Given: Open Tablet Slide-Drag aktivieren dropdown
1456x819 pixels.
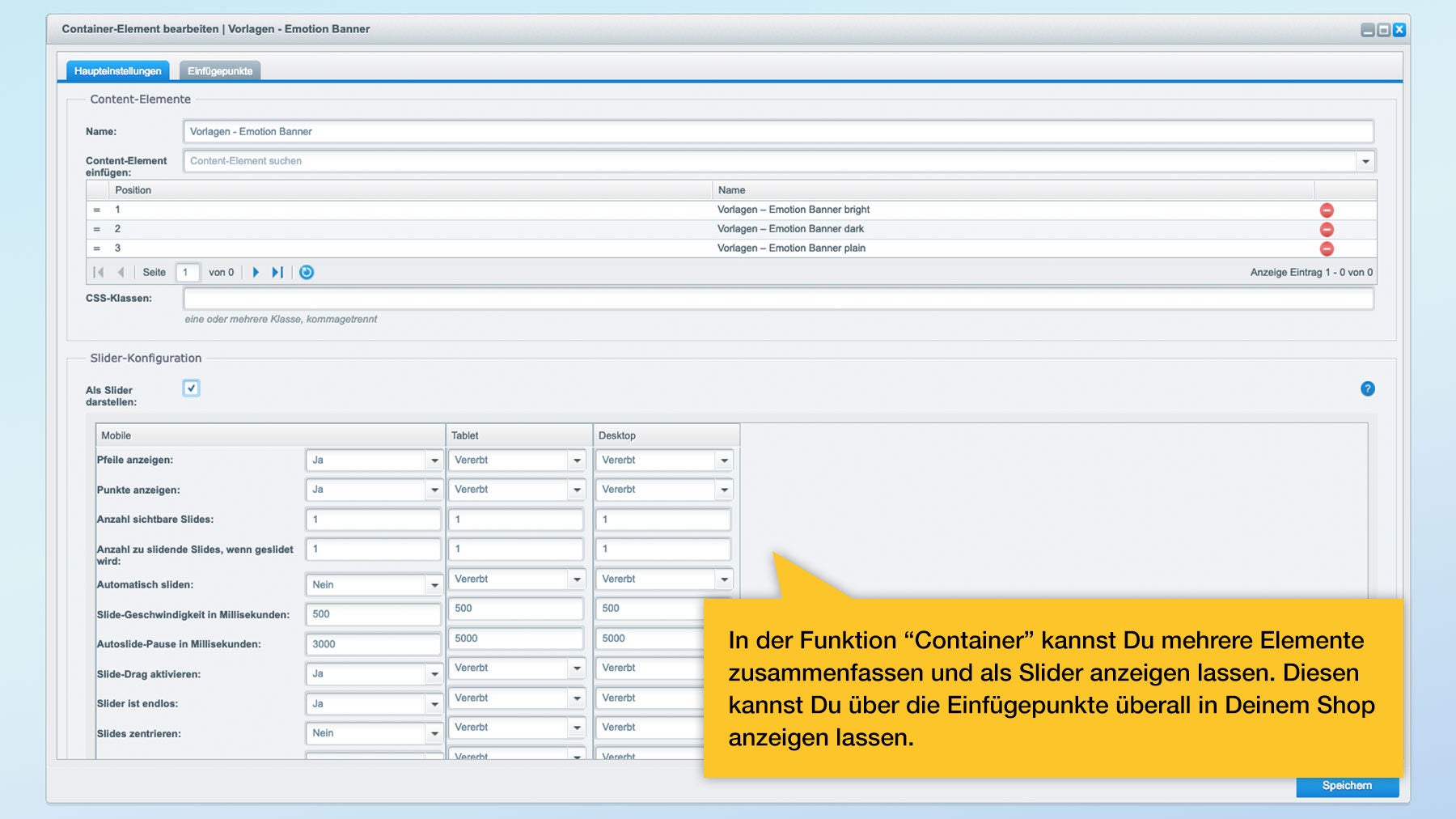Looking at the screenshot, I should [577, 668].
